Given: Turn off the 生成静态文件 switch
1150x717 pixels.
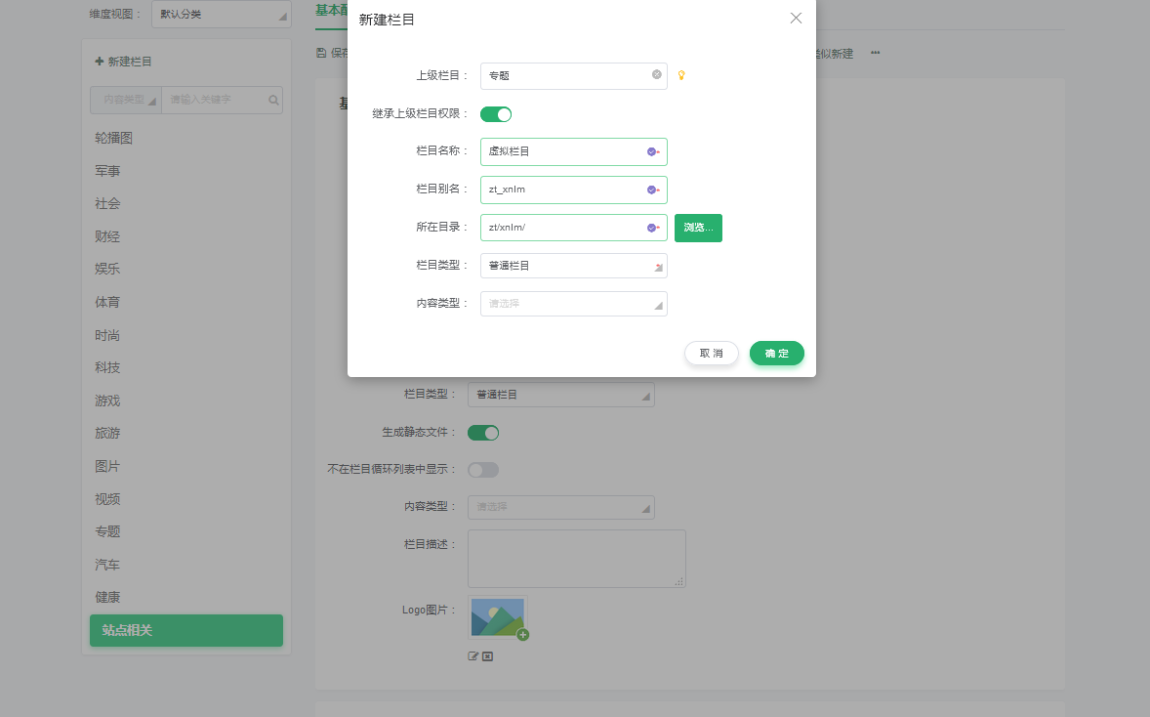Looking at the screenshot, I should 483,432.
